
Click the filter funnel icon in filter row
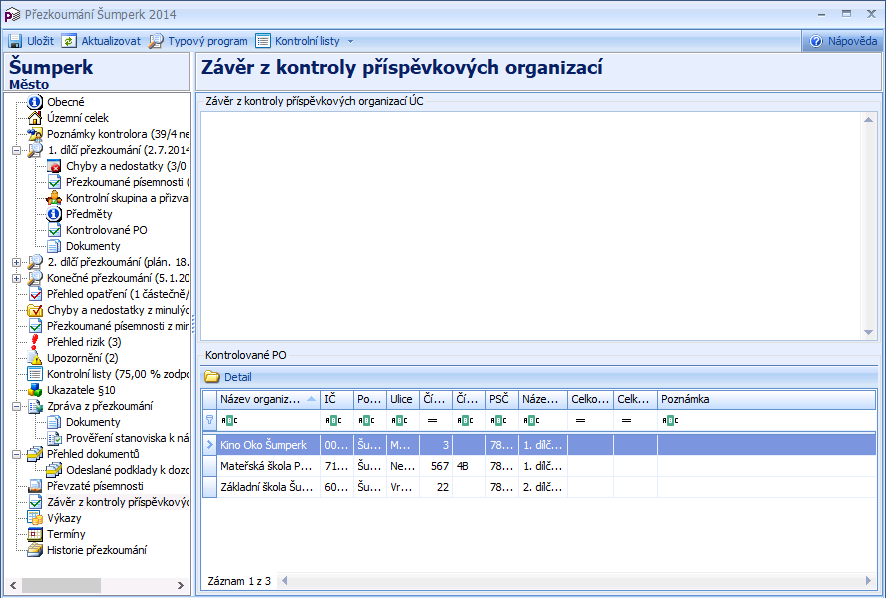pos(209,420)
